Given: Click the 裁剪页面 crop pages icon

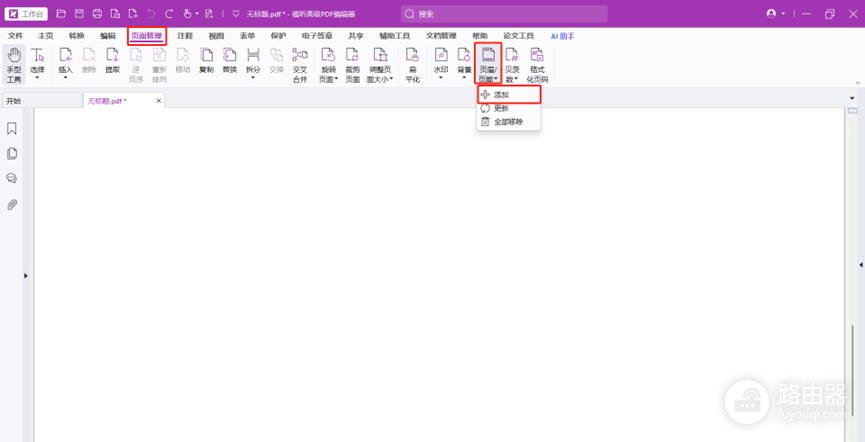Looking at the screenshot, I should (353, 55).
